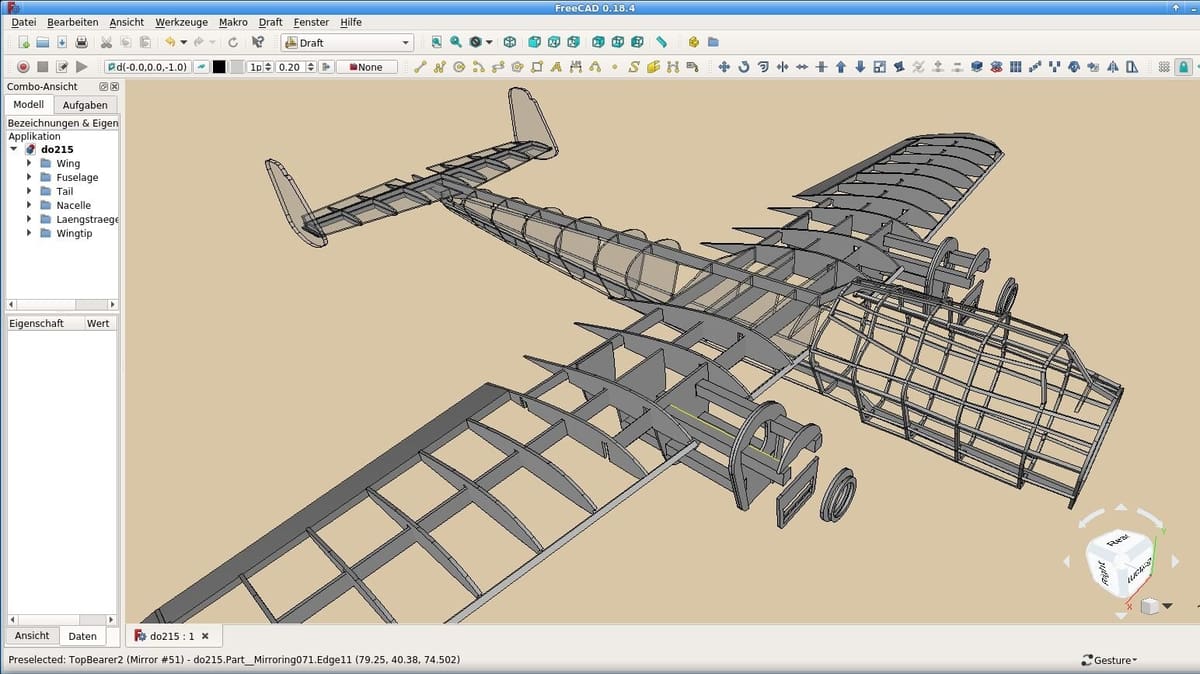Click the None autogroup button
The image size is (1200, 674).
[366, 67]
